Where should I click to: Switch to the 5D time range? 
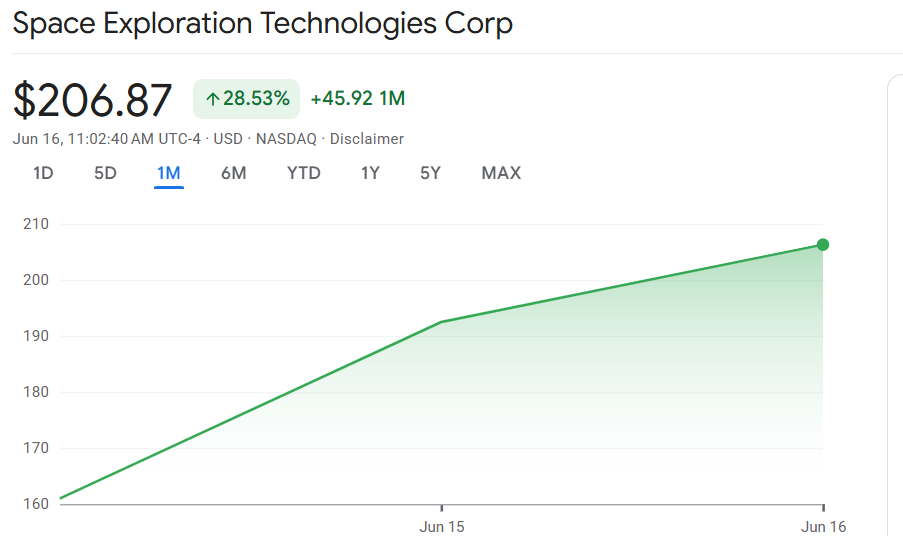coord(105,173)
